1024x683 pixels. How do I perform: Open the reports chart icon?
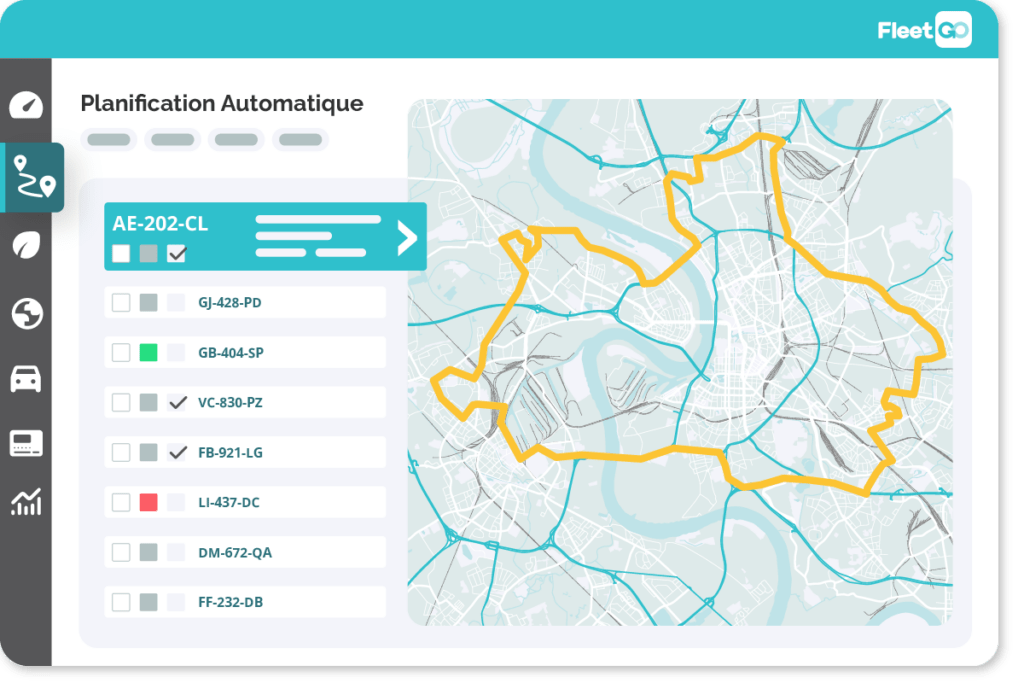pyautogui.click(x=26, y=502)
